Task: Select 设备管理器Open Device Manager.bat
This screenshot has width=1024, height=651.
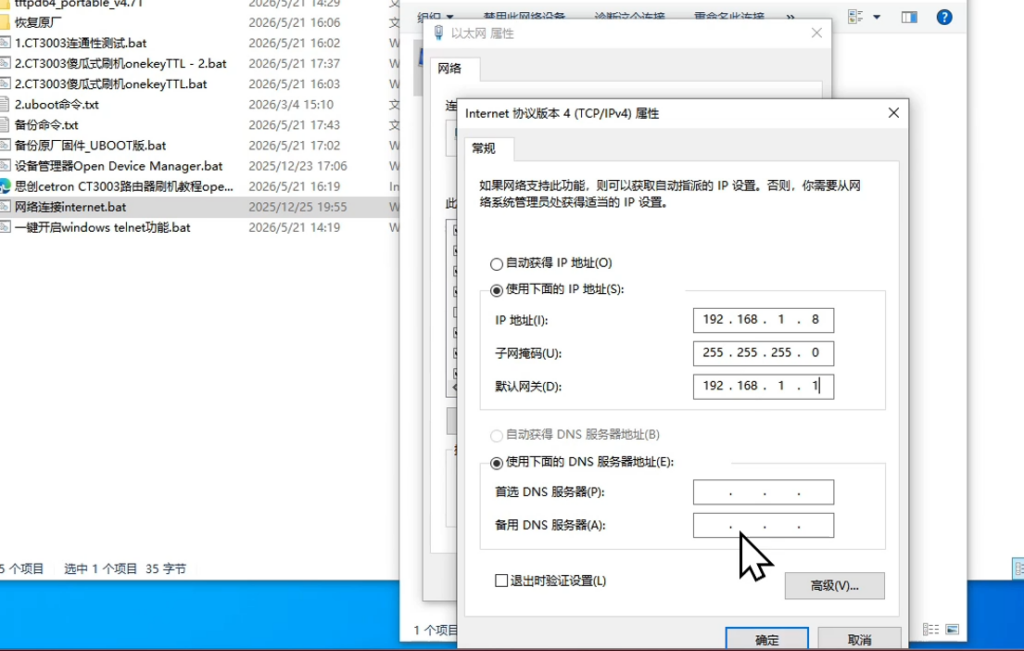Action: pyautogui.click(x=119, y=166)
